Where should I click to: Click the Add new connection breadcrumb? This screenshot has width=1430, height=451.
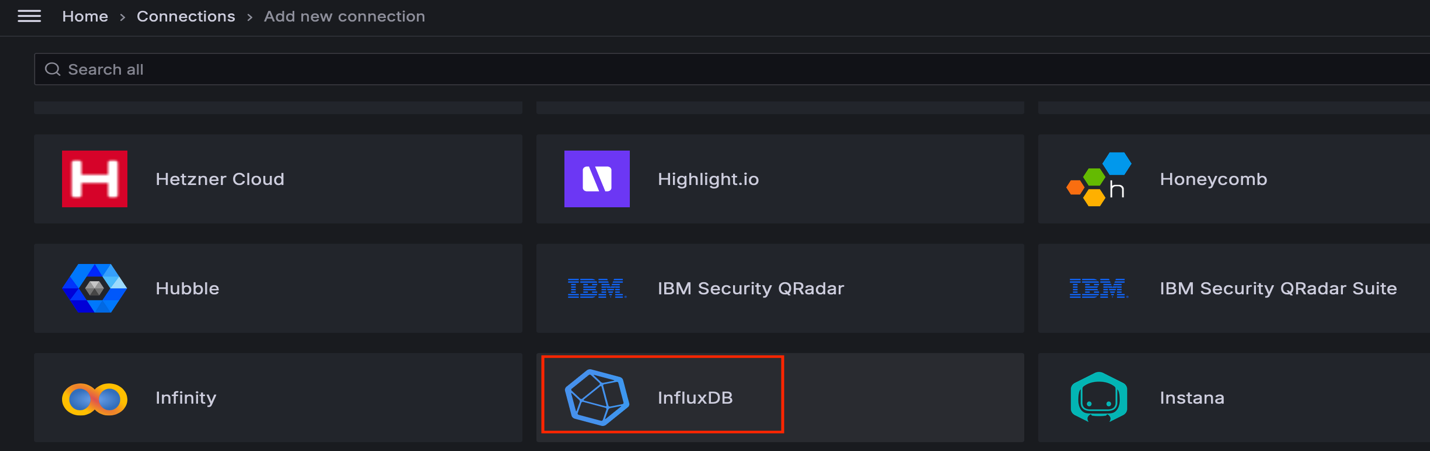(344, 16)
